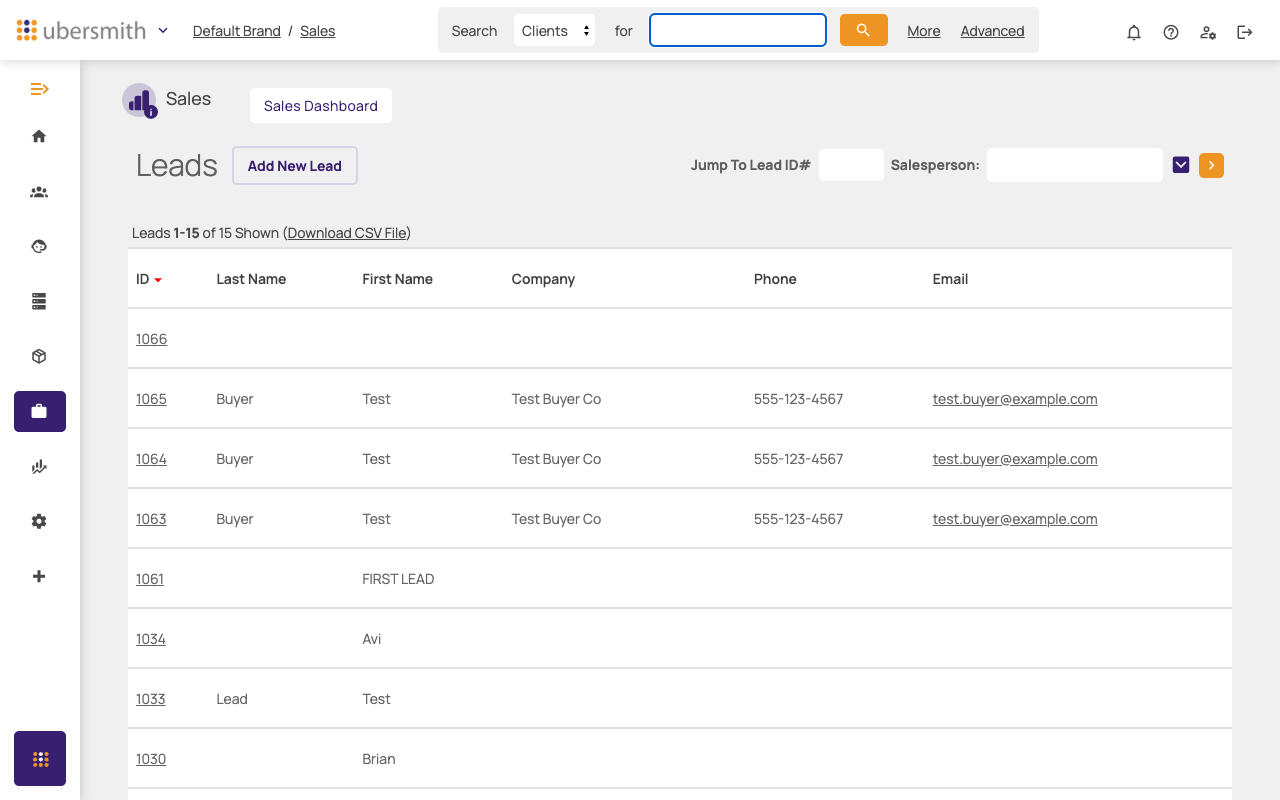1280x800 pixels.
Task: Click email link in lead 1063 row
Action: pyautogui.click(x=1015, y=519)
